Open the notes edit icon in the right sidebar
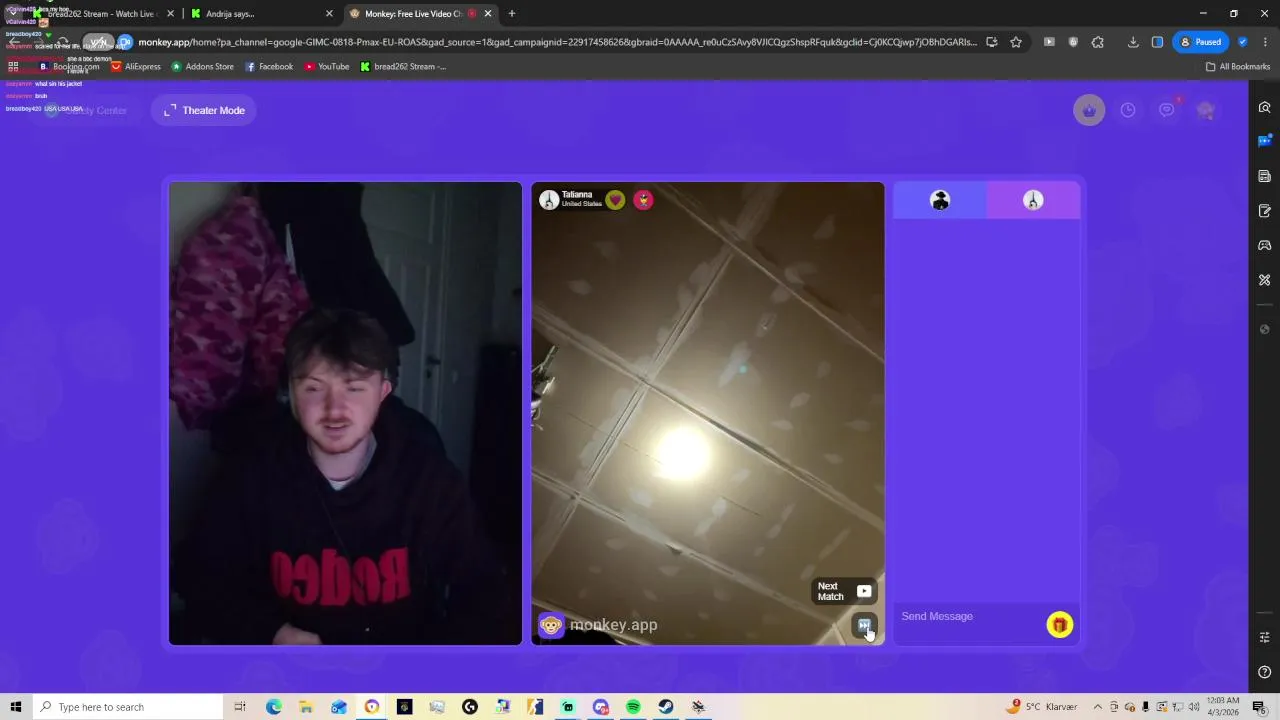The height and width of the screenshot is (720, 1280). 1264,211
